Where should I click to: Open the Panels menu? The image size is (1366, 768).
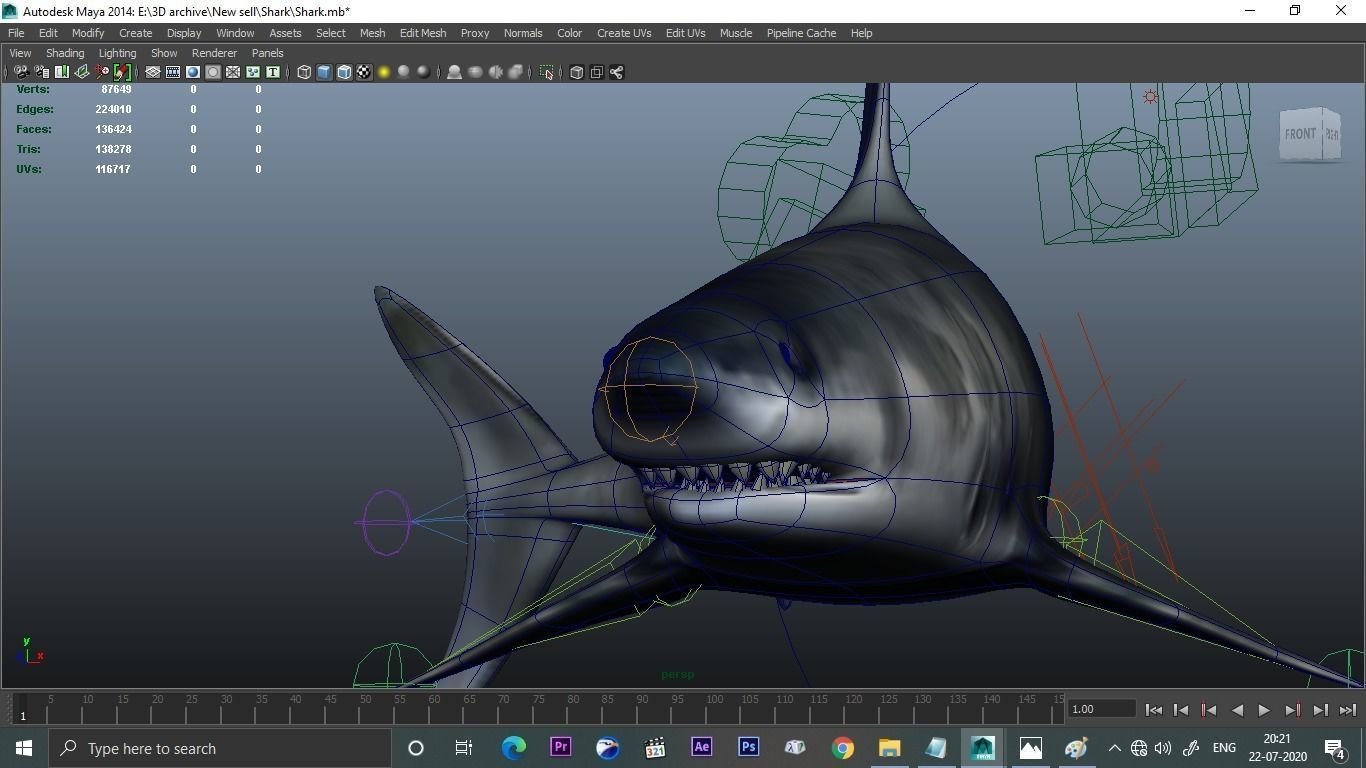click(x=267, y=53)
